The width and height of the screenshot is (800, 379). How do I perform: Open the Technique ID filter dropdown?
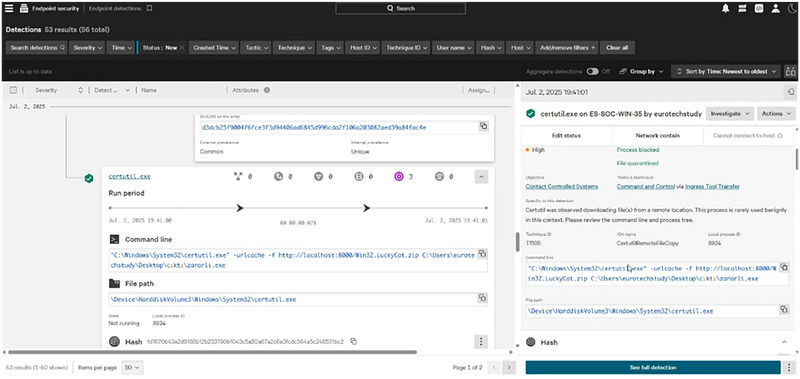[406, 47]
